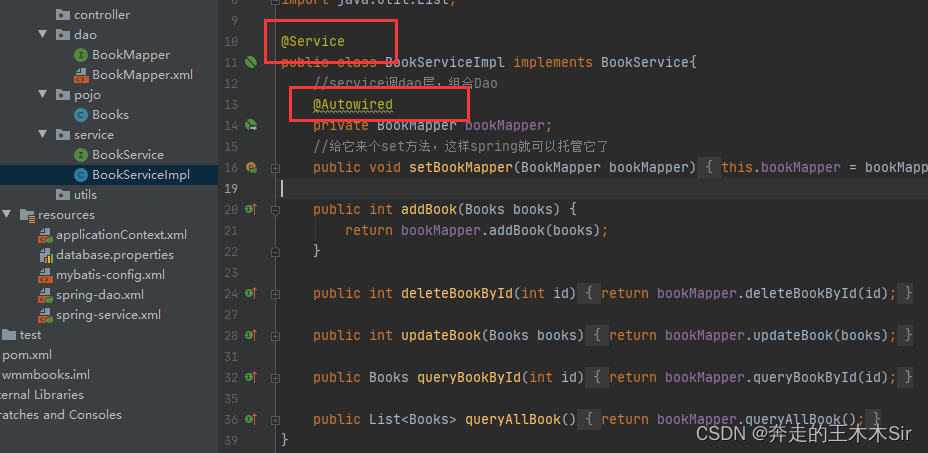The height and width of the screenshot is (453, 928).
Task: Select the test folder
Action: 30,335
